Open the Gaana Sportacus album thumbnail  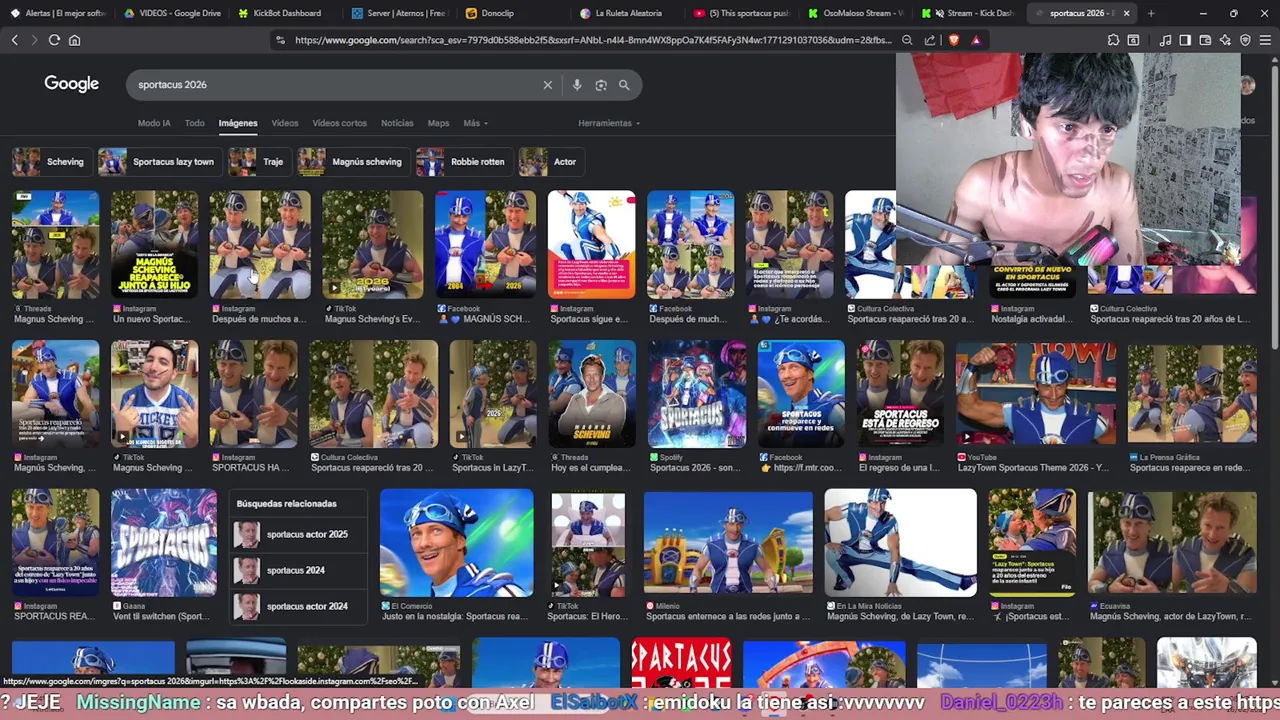[x=164, y=543]
